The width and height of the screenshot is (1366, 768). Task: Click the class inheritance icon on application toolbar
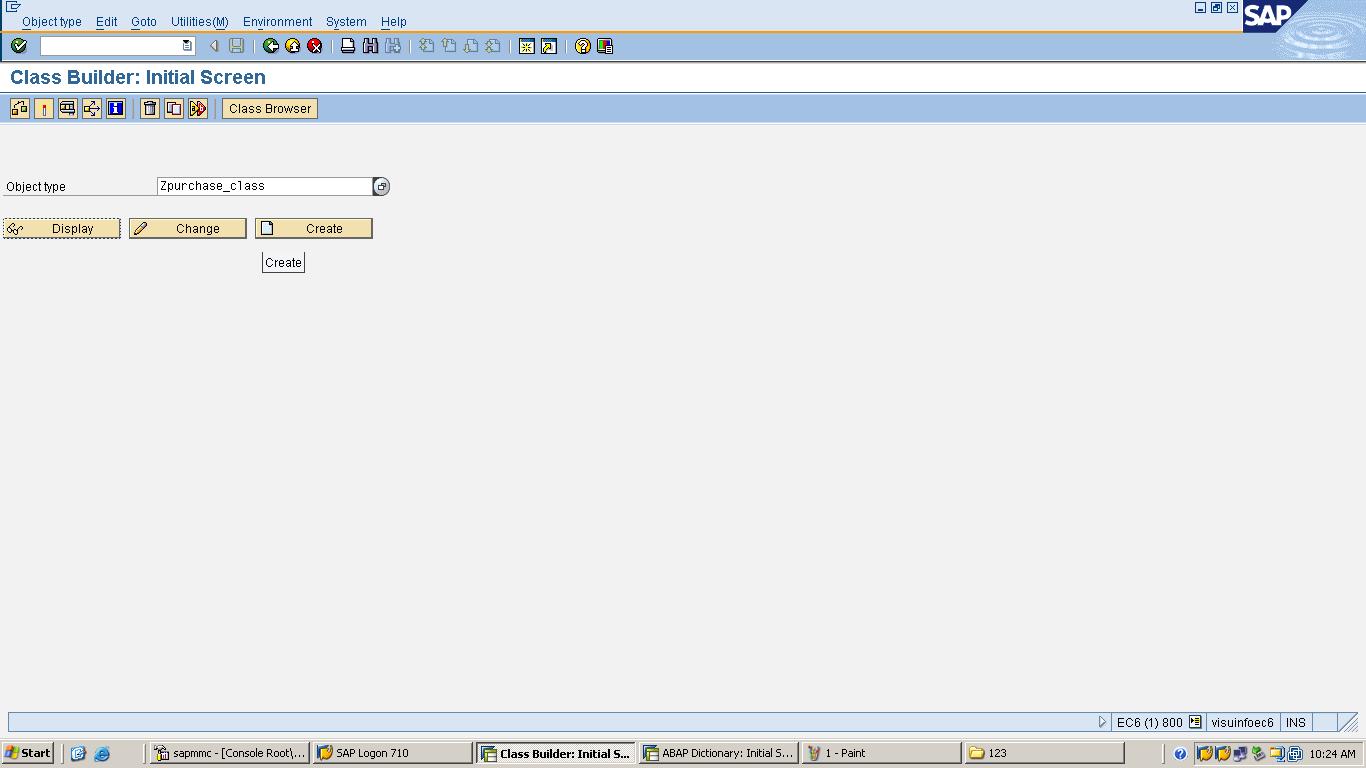(x=19, y=108)
